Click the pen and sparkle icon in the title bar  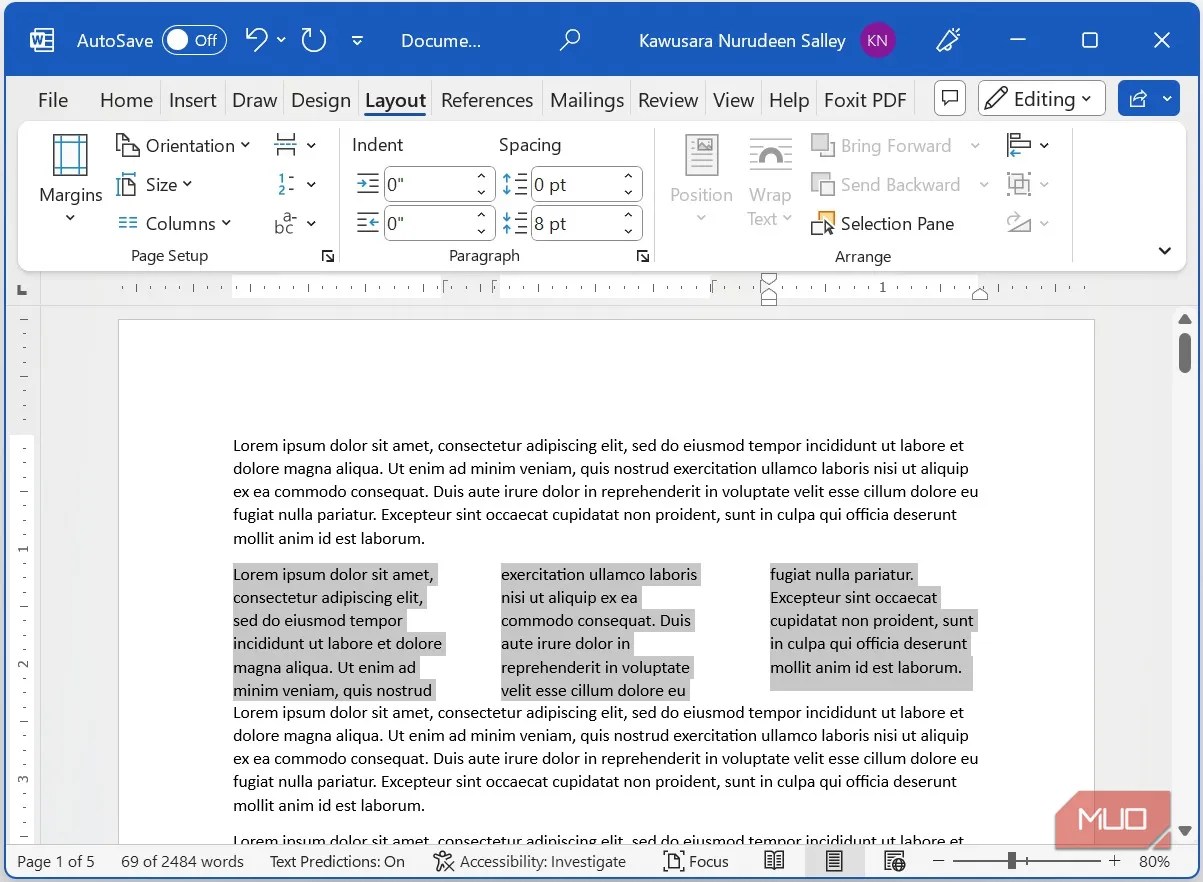point(947,40)
